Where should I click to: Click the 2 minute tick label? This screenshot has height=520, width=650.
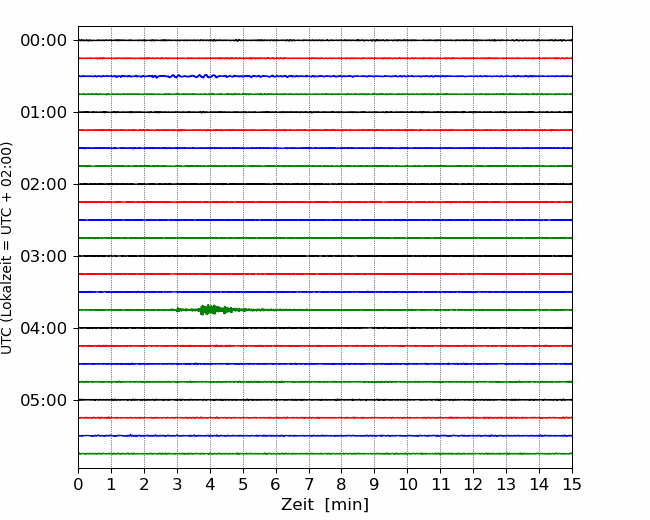click(x=144, y=484)
